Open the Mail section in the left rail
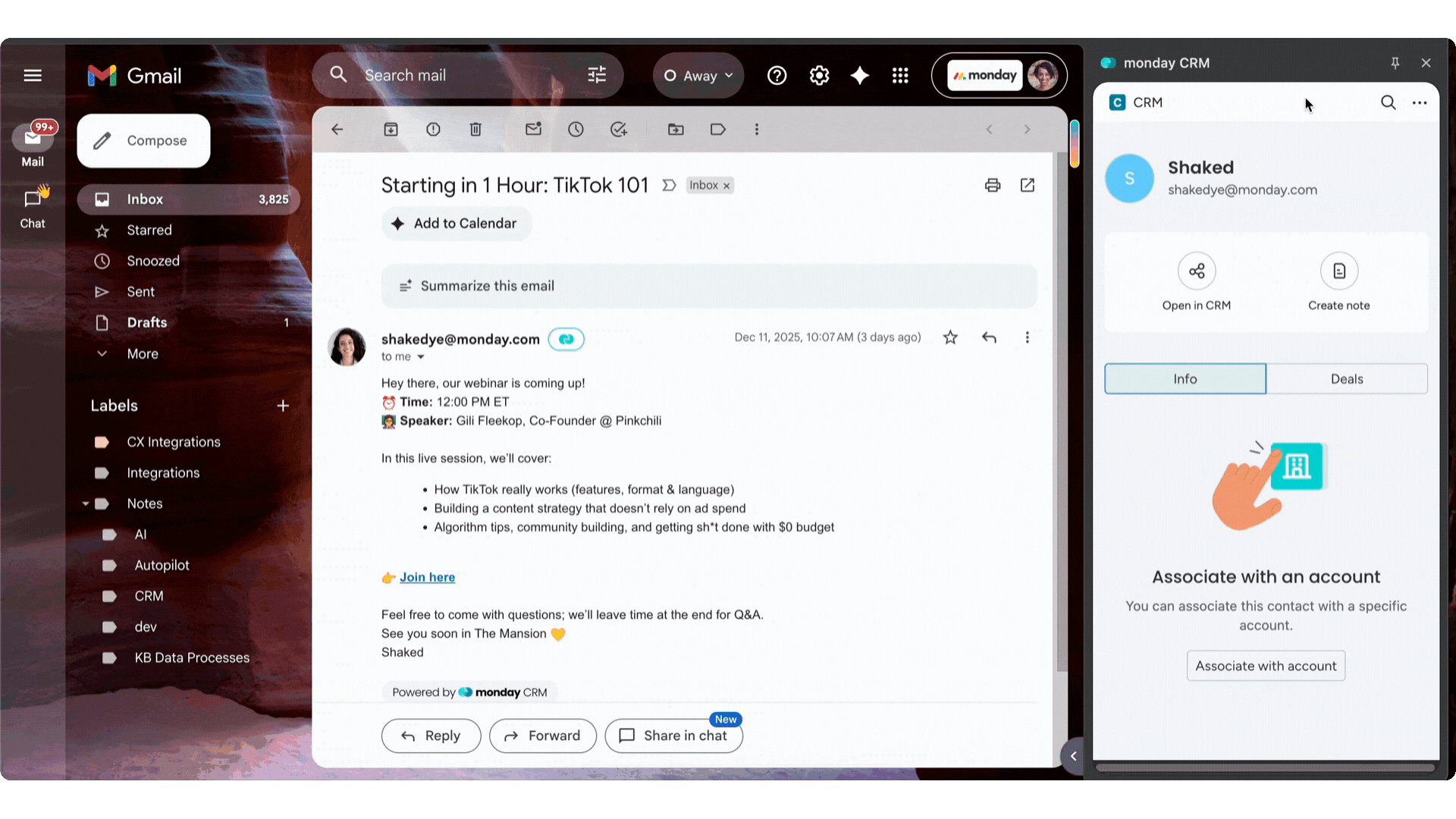 (33, 144)
